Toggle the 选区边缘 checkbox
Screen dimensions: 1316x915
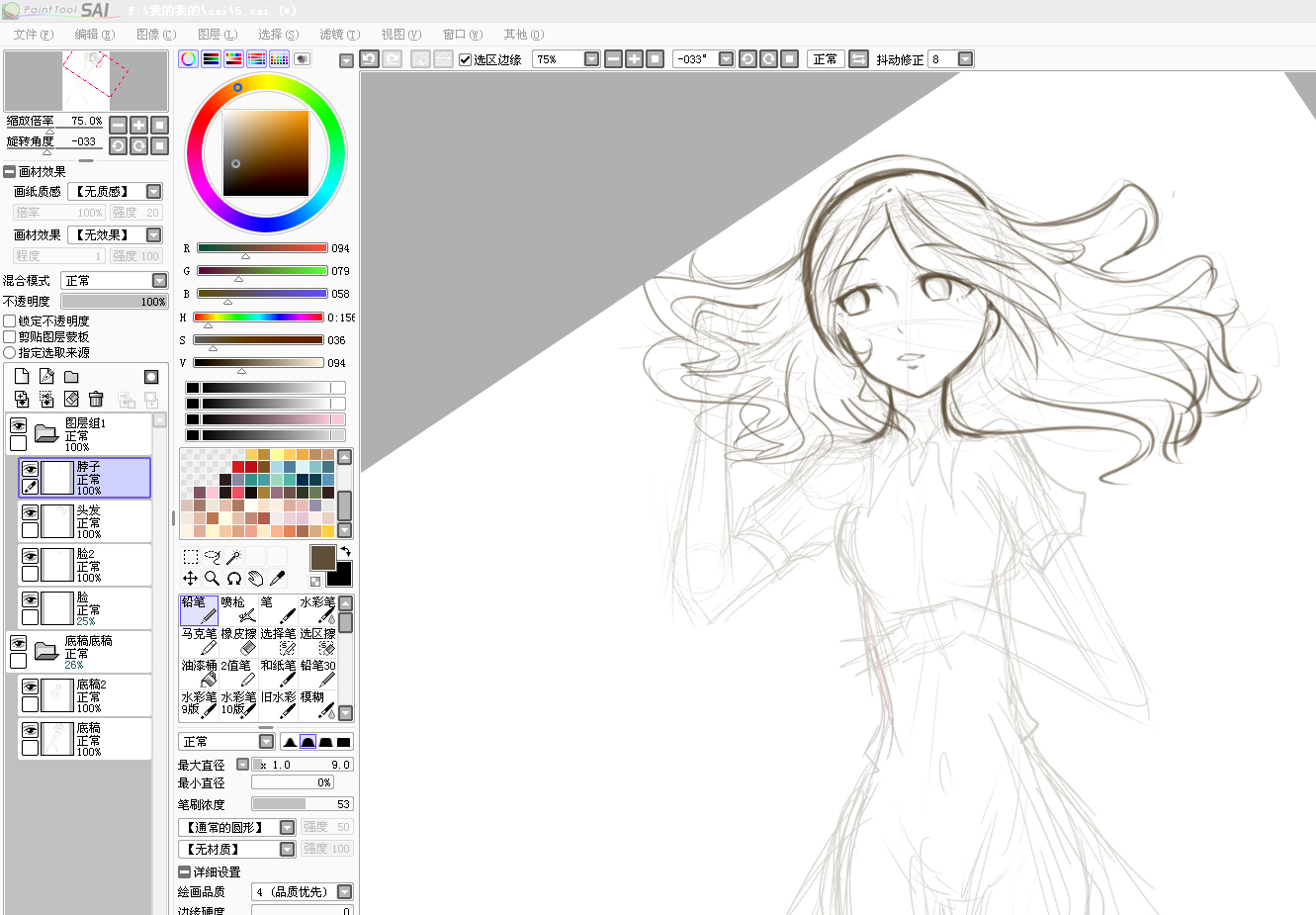[466, 59]
